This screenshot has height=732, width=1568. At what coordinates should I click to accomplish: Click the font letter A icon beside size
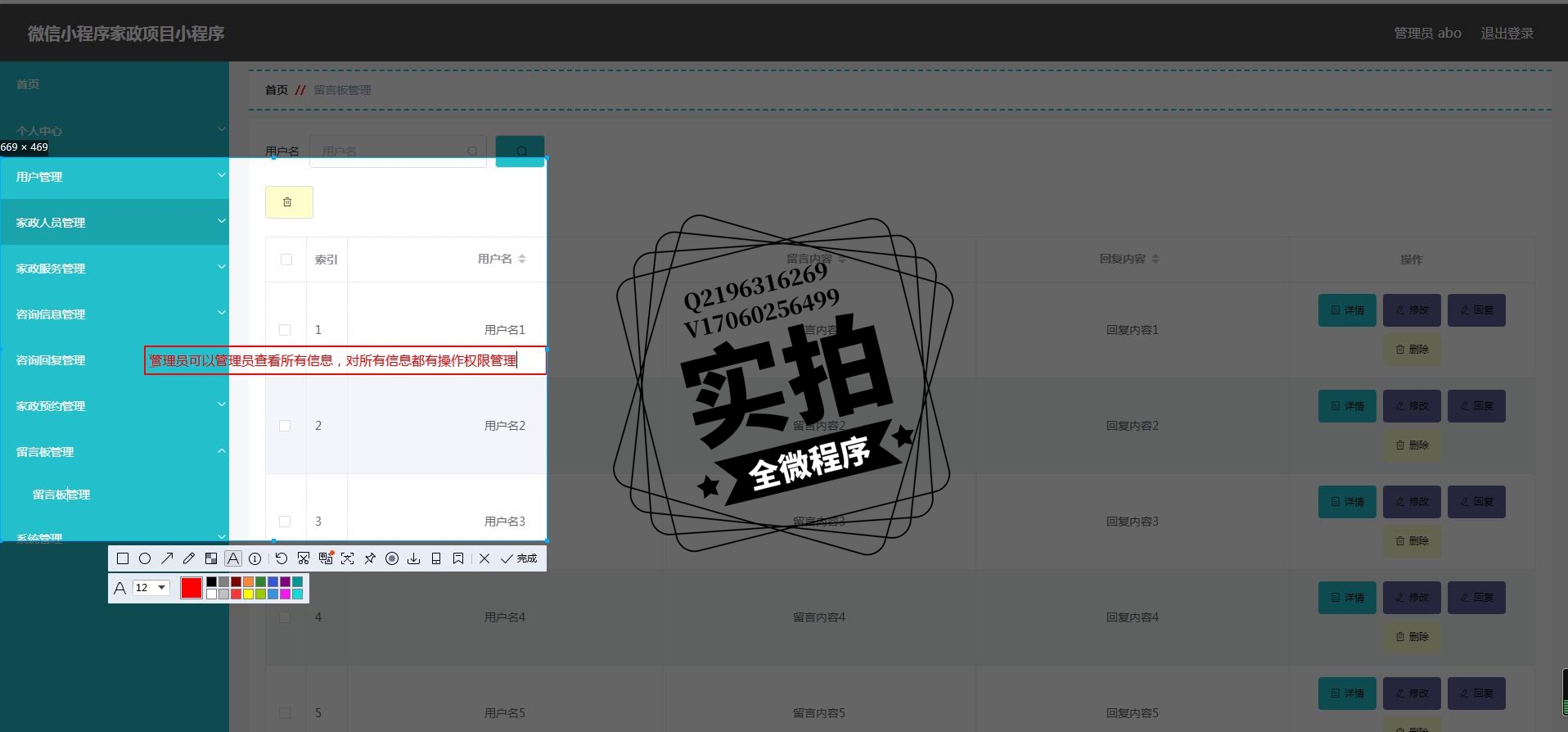[x=119, y=588]
